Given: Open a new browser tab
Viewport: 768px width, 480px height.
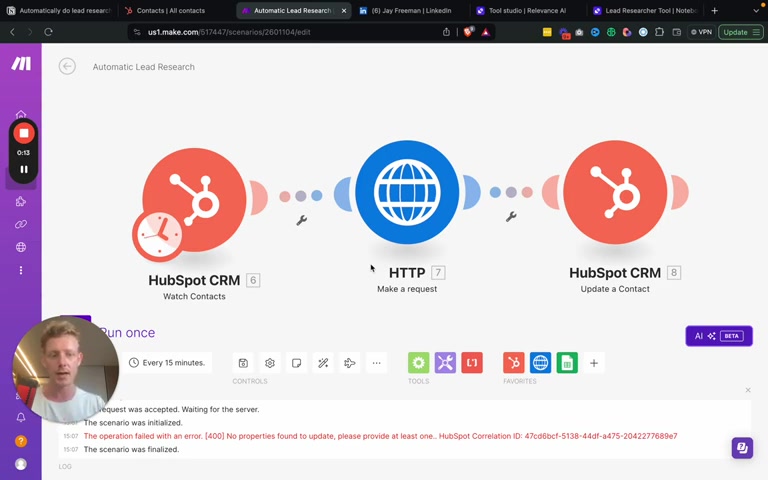Looking at the screenshot, I should pyautogui.click(x=715, y=10).
